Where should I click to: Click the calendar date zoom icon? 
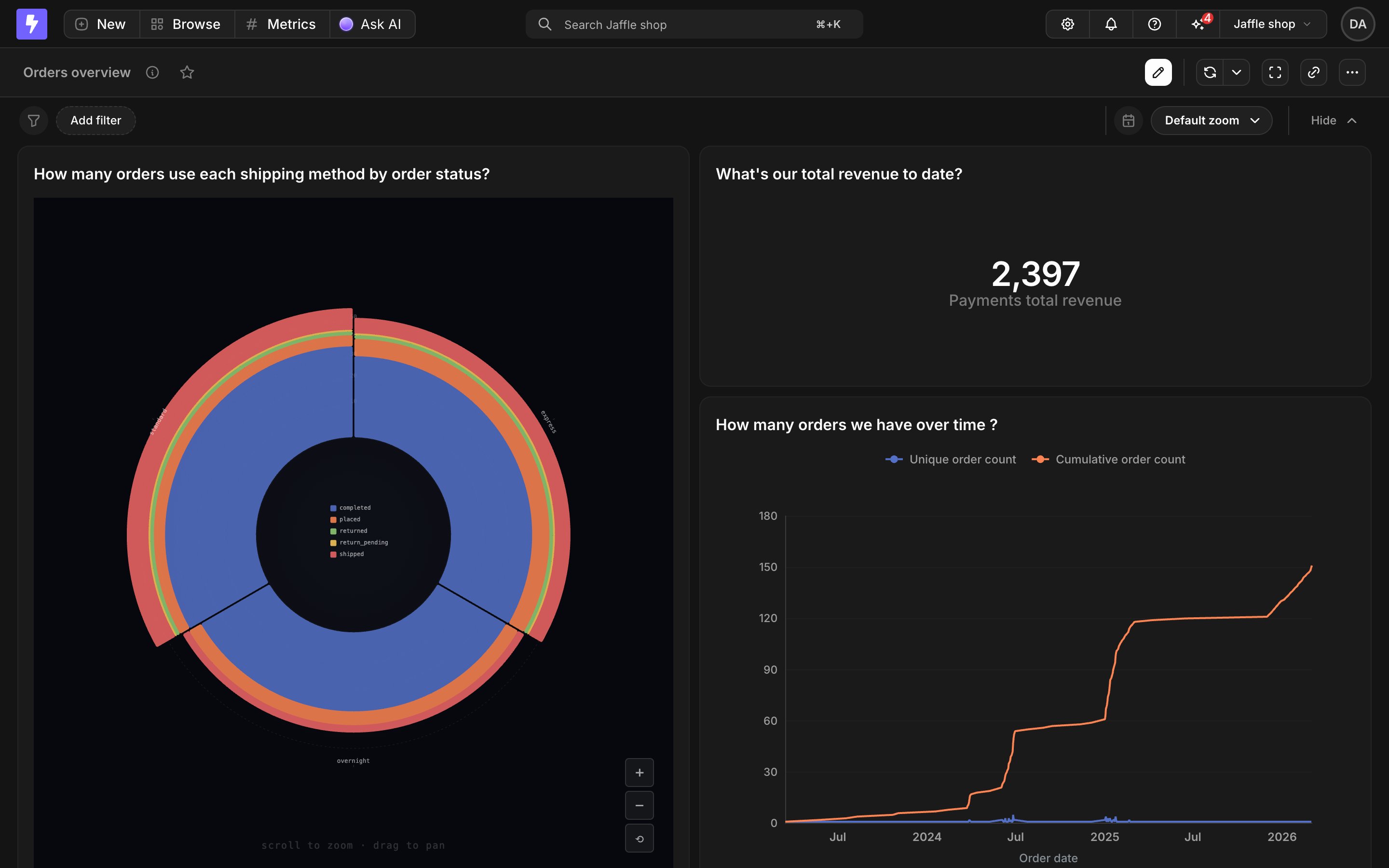pyautogui.click(x=1129, y=121)
